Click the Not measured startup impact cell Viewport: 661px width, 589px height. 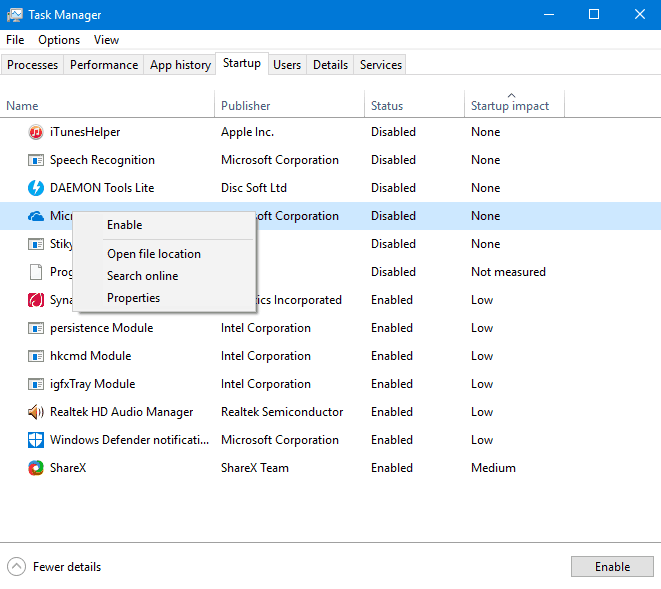(508, 272)
